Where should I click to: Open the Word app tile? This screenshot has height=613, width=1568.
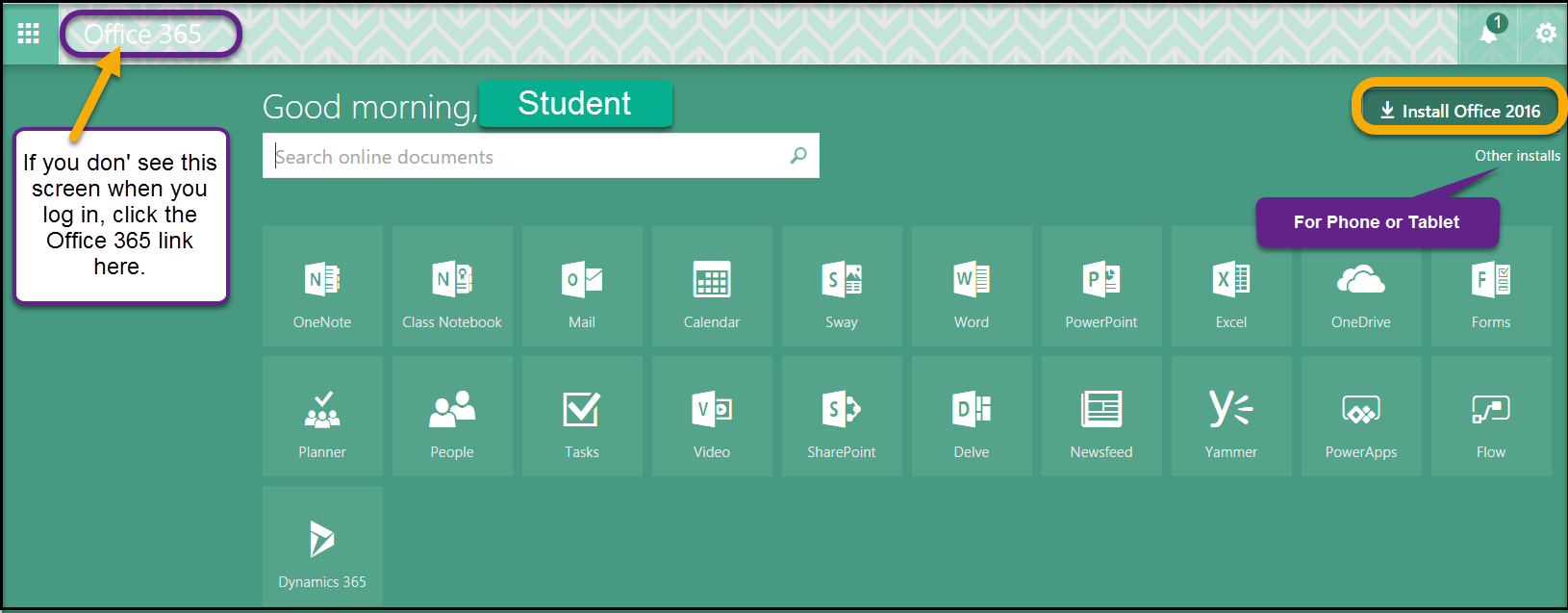point(972,286)
